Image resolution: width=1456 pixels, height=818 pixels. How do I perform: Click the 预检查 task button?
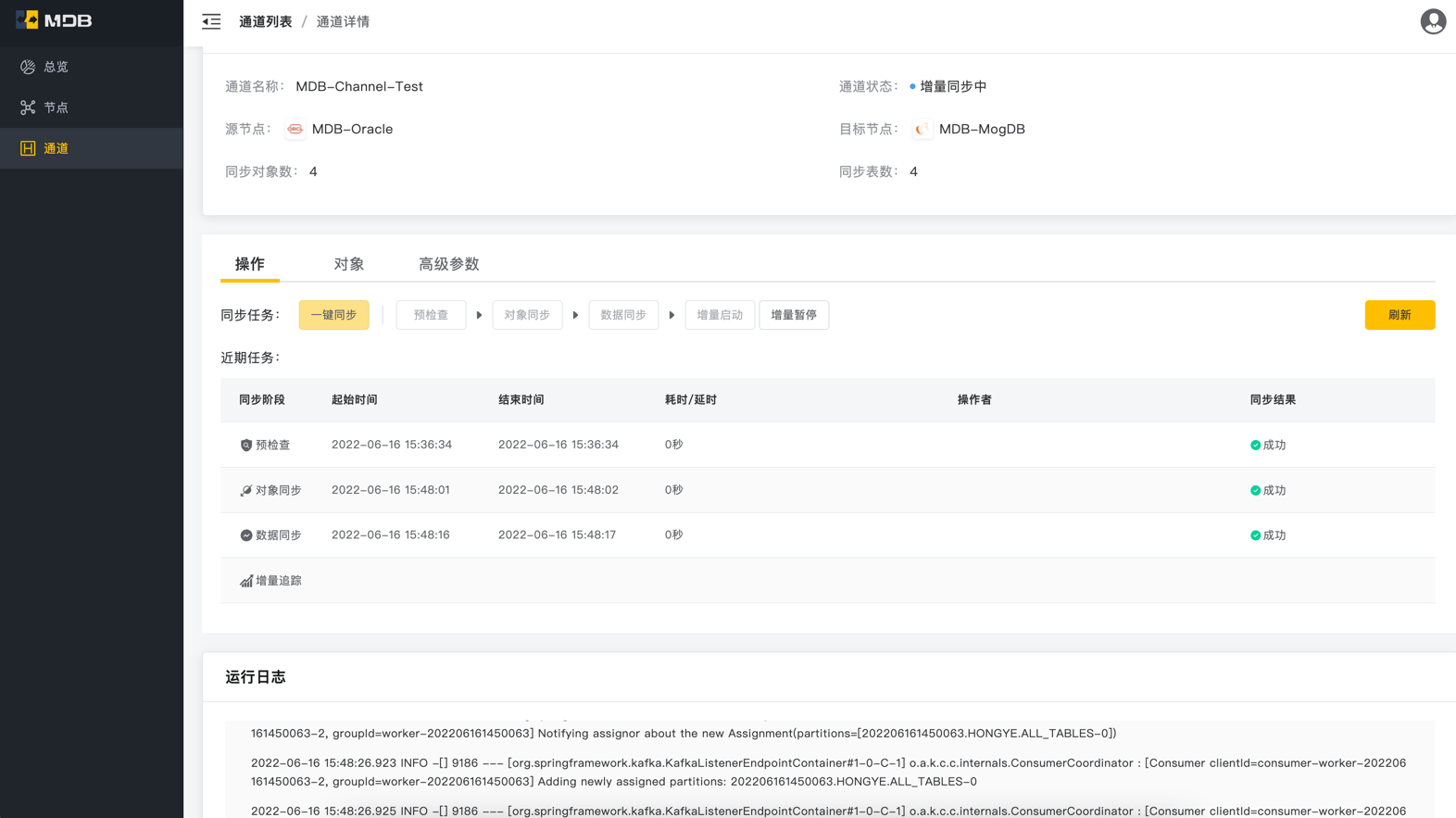coord(431,315)
